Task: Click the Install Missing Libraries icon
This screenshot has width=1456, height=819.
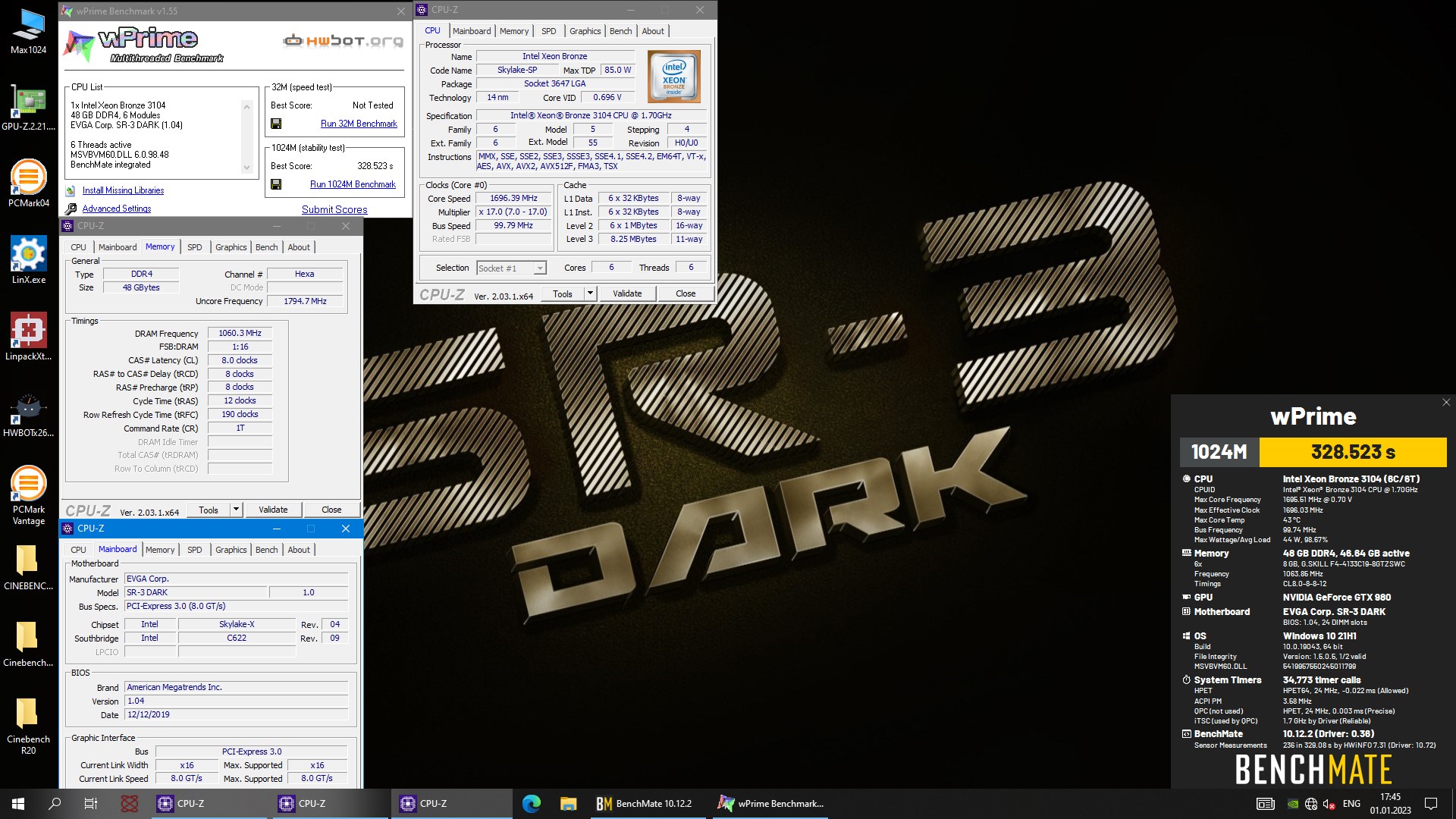Action: 71,191
